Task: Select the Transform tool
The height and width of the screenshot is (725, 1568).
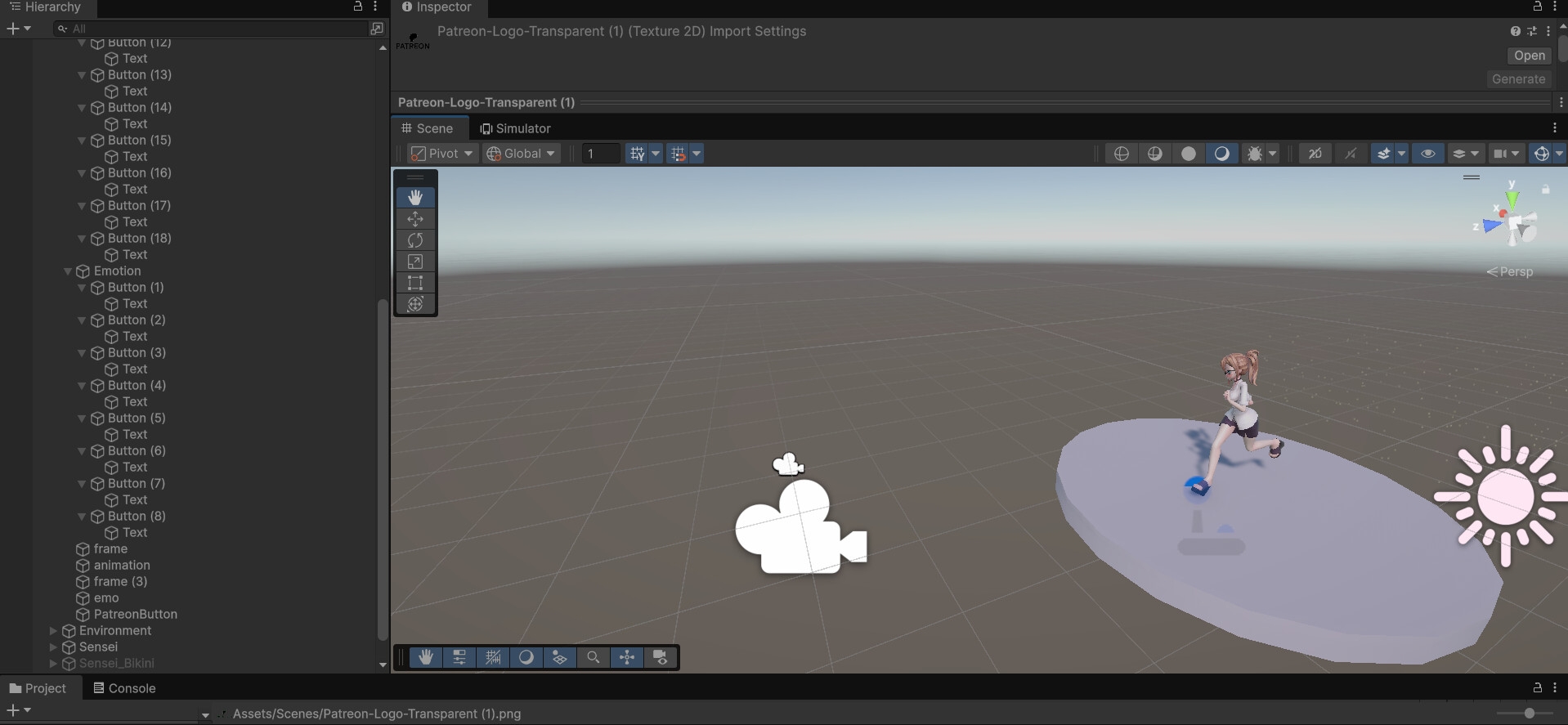Action: [x=415, y=304]
